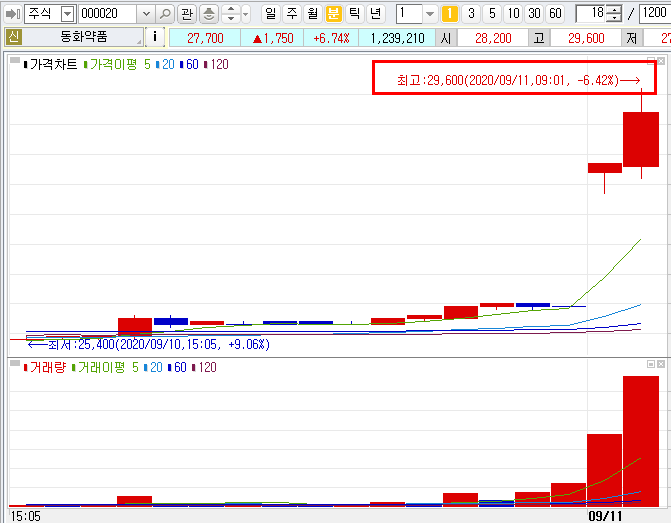Click the magnifier stock search icon
Screen dimensions: 671x523
point(165,14)
